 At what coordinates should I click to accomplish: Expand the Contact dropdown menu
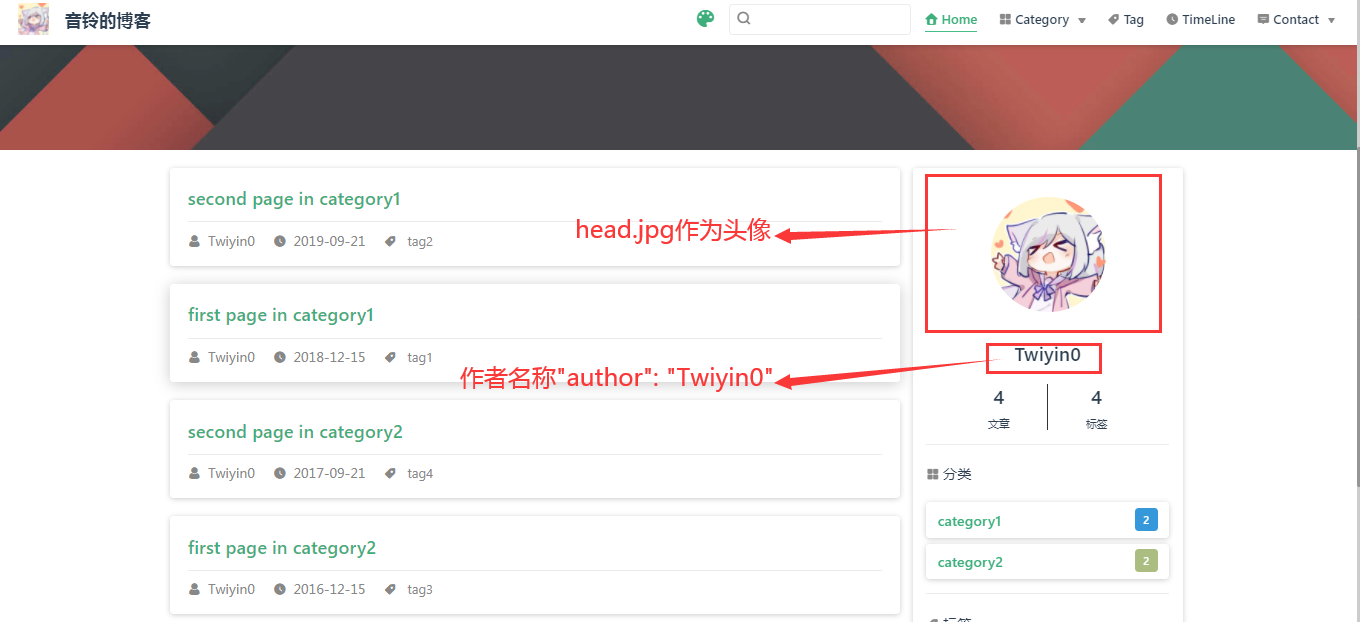[1295, 19]
